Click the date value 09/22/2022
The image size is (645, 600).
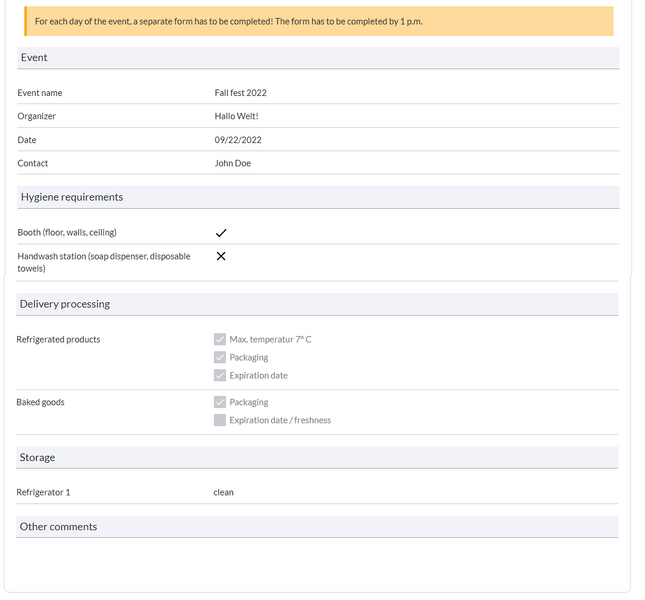pos(238,140)
